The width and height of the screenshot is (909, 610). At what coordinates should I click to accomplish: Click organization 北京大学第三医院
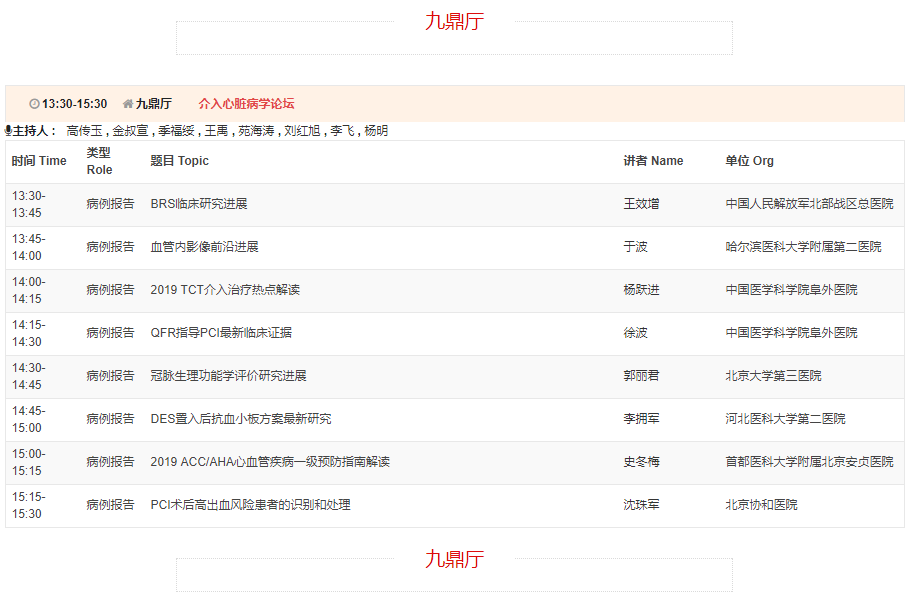[x=773, y=375]
